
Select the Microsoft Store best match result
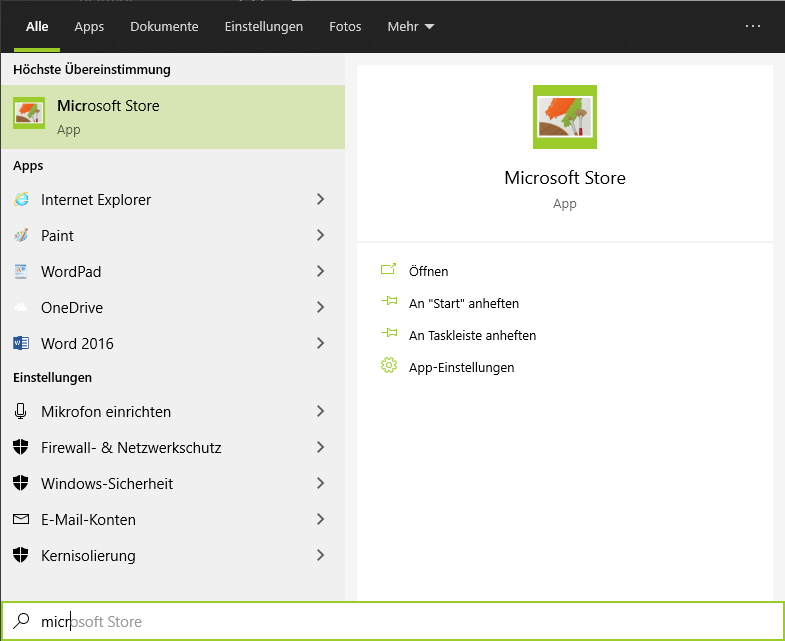click(x=173, y=117)
